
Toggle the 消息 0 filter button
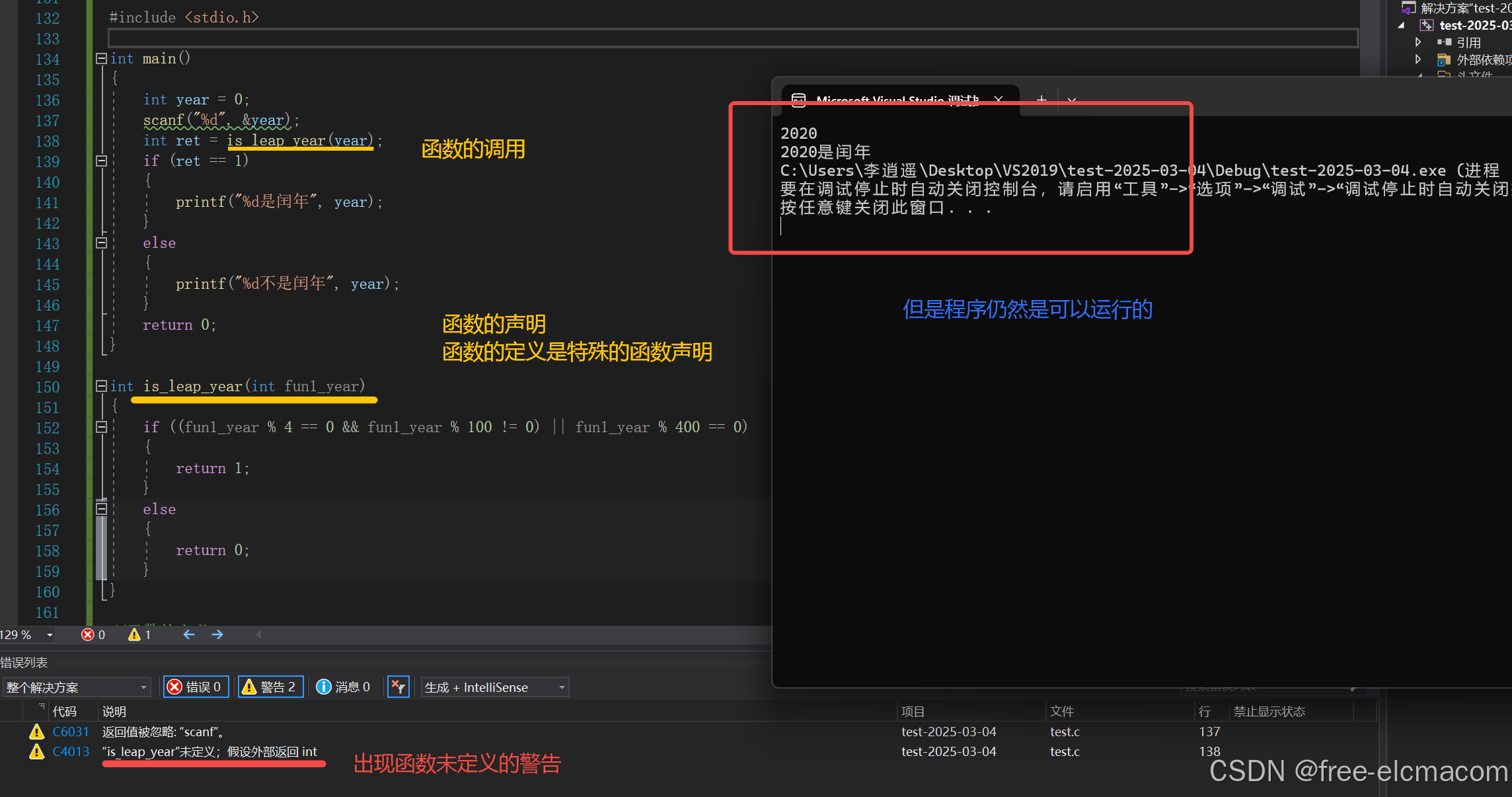[344, 687]
